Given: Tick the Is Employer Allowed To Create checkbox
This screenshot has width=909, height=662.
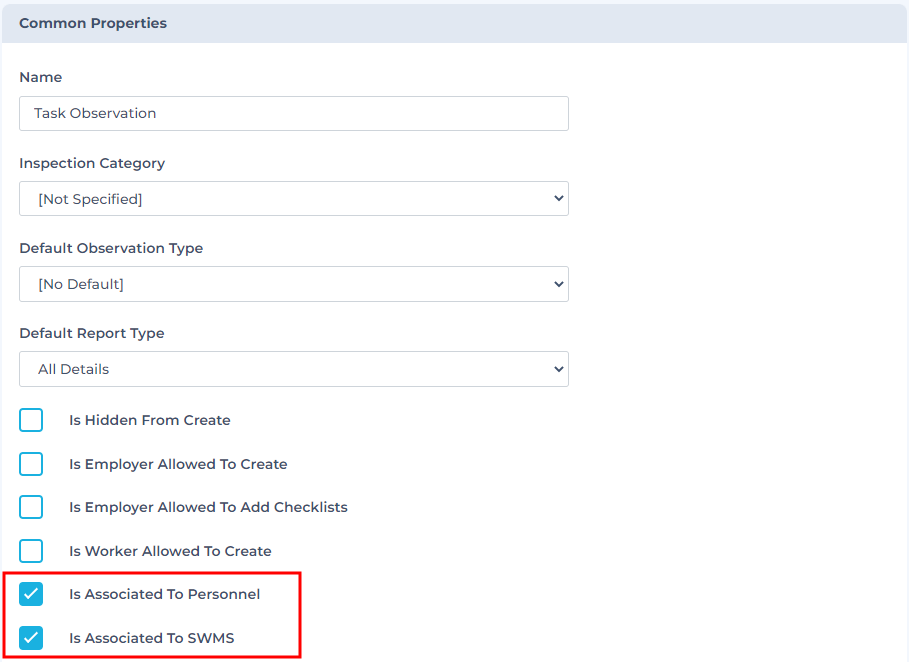Looking at the screenshot, I should pos(32,464).
